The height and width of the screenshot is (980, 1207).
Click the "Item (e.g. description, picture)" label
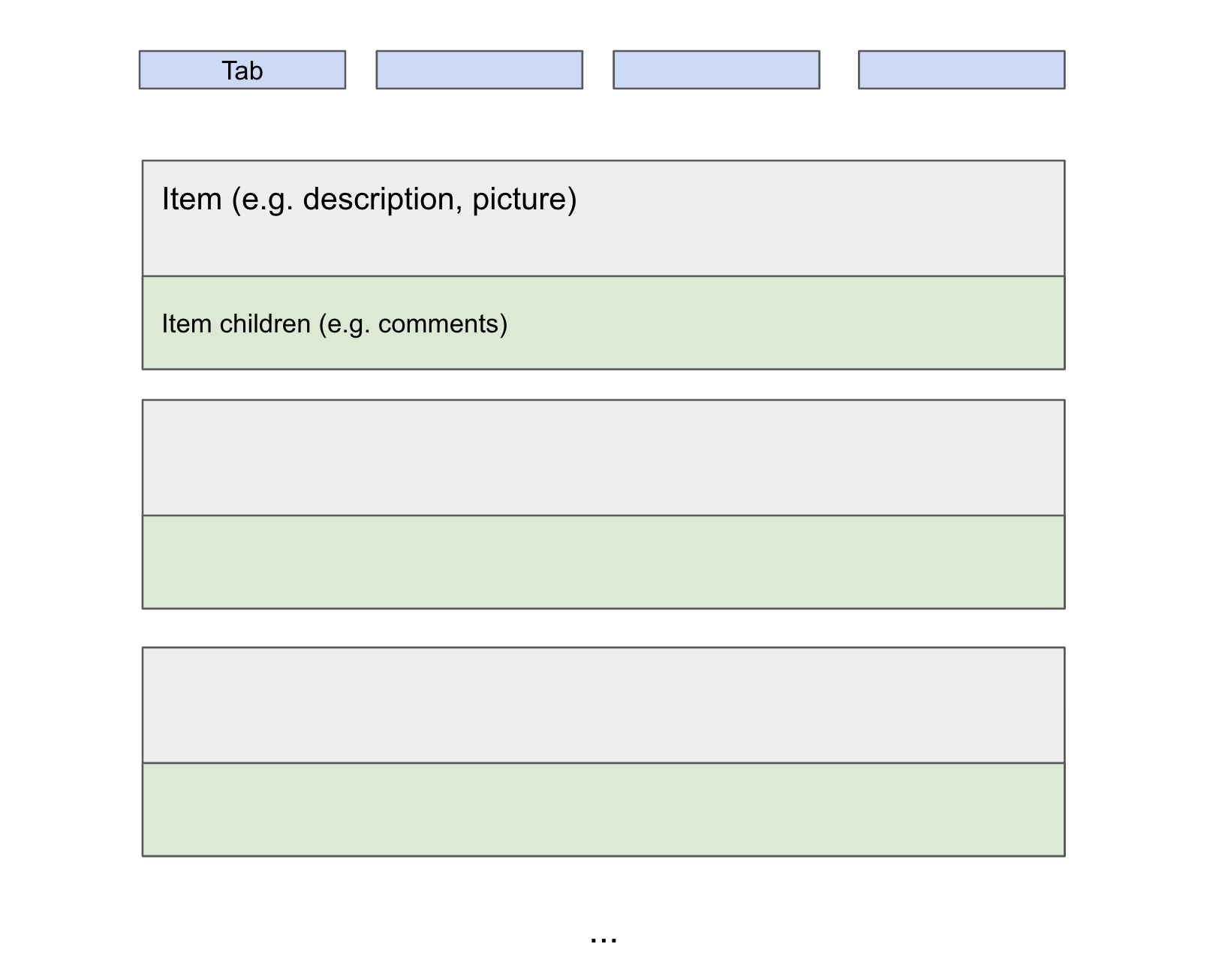coord(369,200)
